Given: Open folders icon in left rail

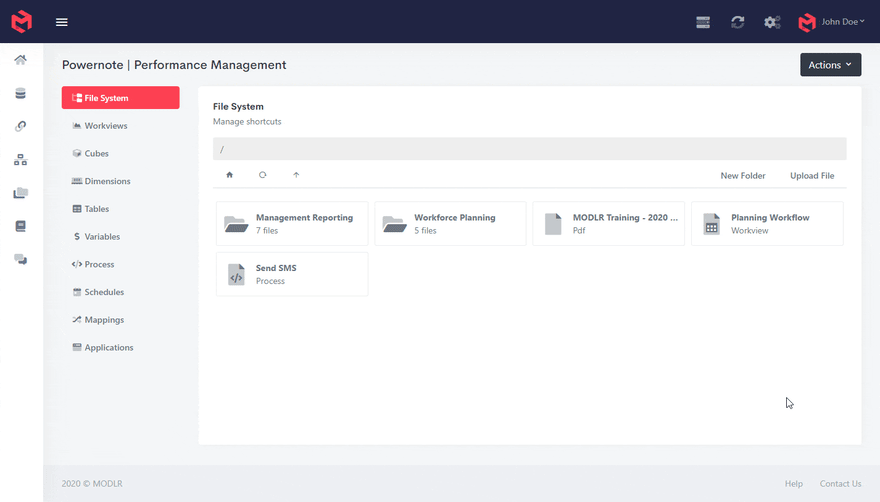Looking at the screenshot, I should click(x=21, y=193).
